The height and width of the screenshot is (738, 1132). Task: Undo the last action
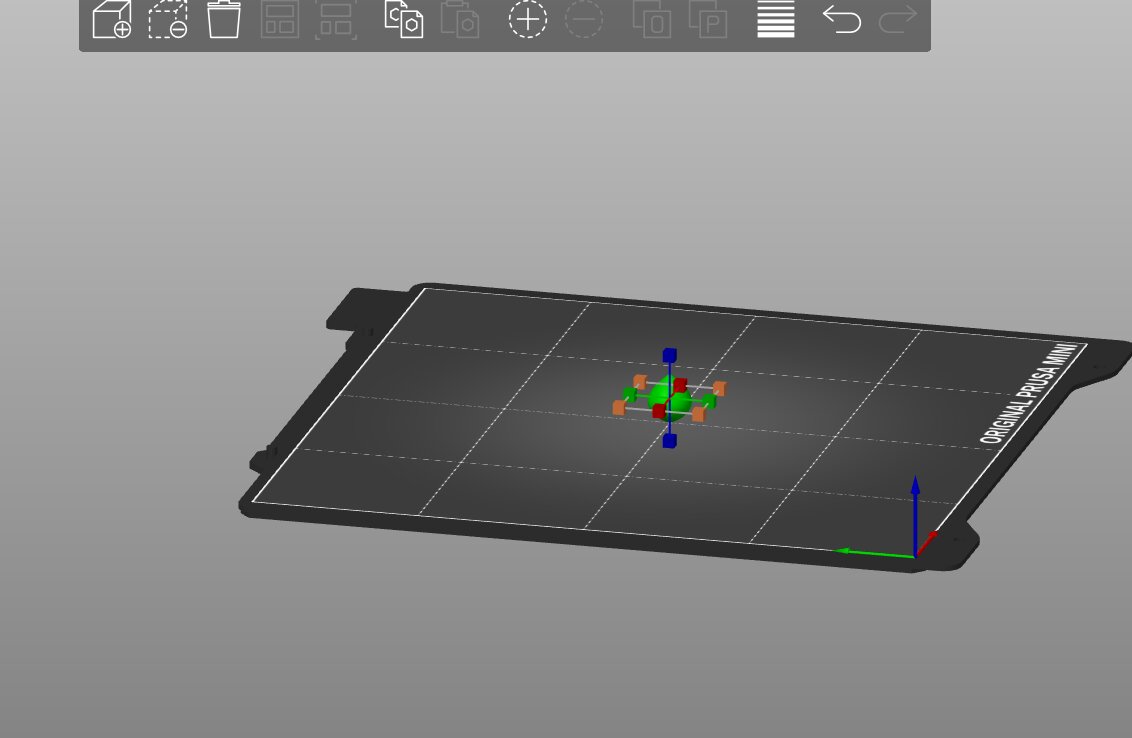point(842,19)
